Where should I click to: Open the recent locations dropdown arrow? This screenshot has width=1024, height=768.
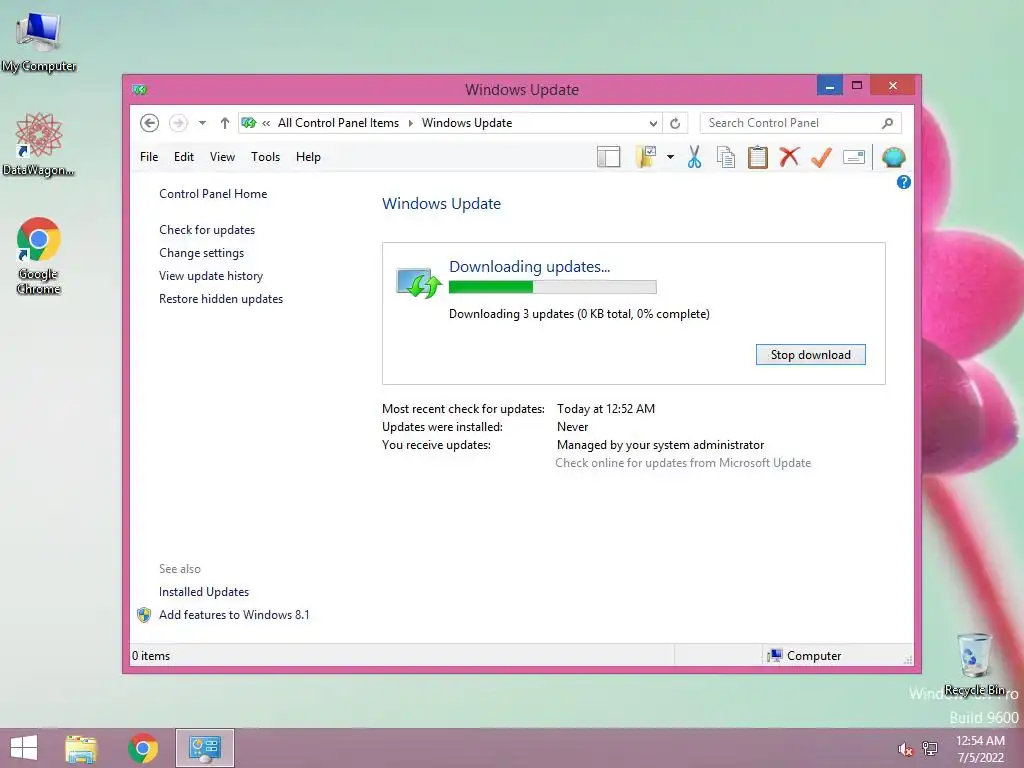coord(202,123)
